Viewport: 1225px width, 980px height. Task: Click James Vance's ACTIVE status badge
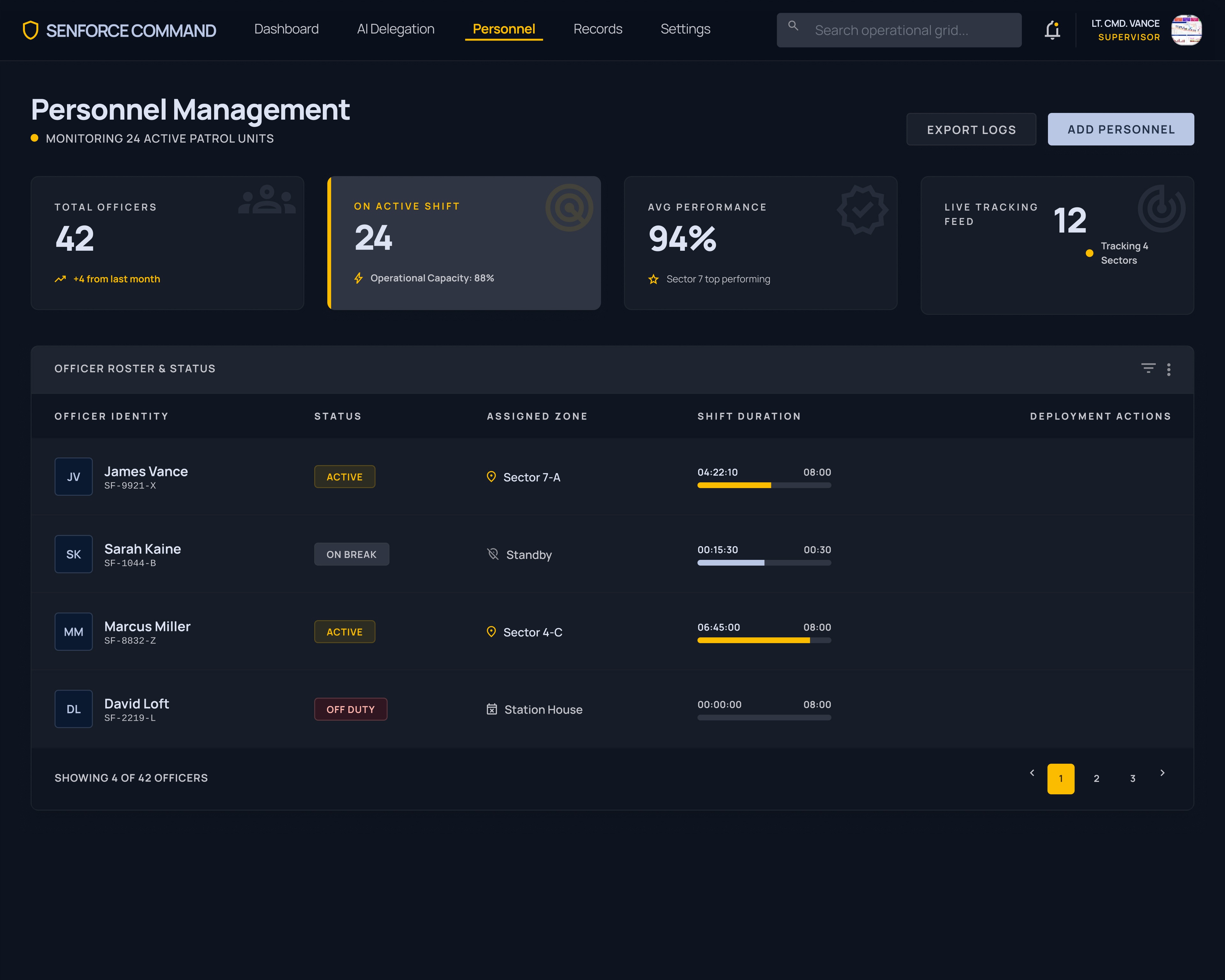point(344,477)
